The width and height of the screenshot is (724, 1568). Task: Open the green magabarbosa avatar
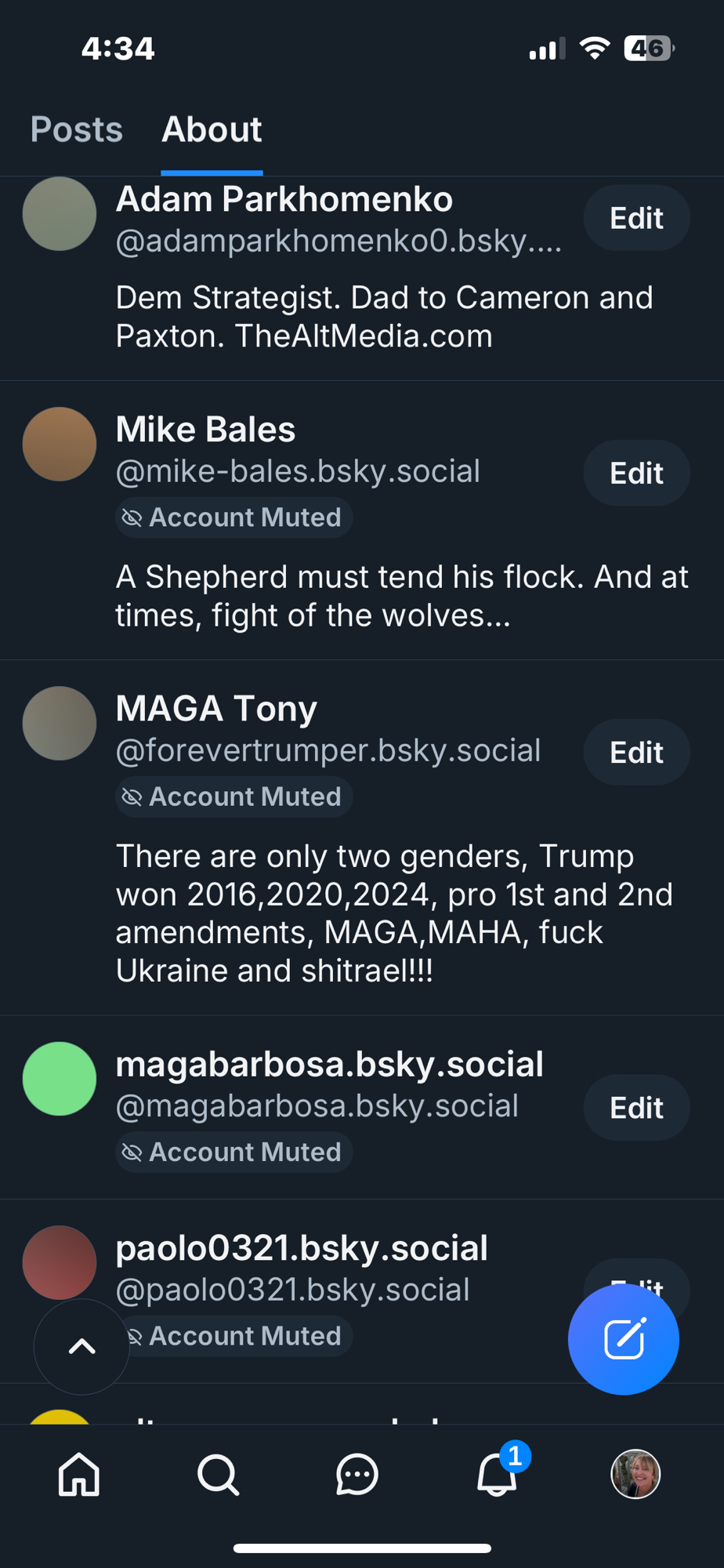(x=60, y=1079)
